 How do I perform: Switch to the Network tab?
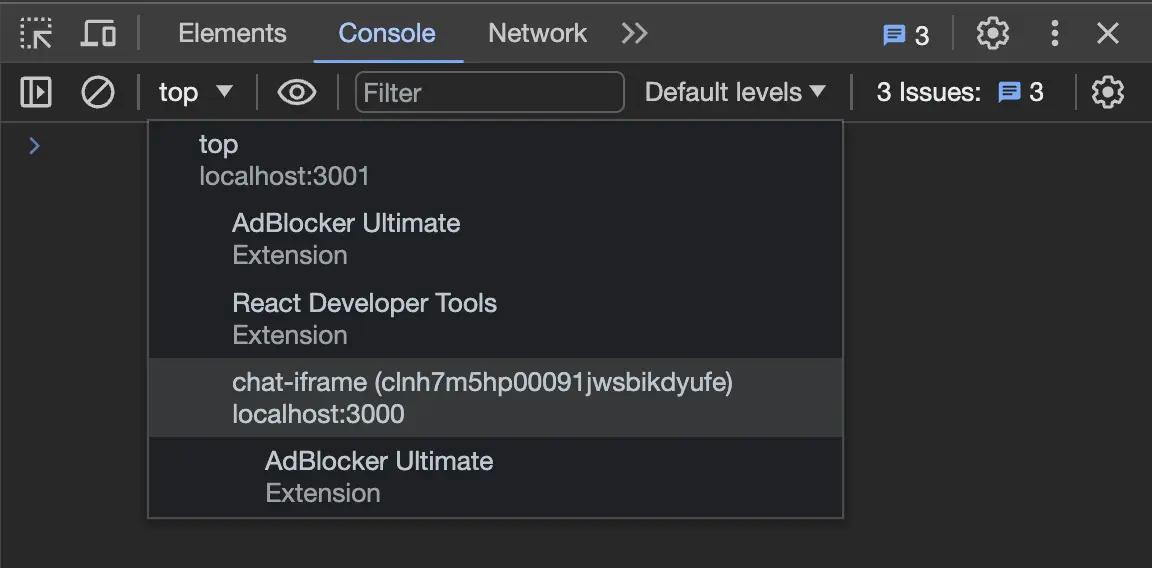click(x=537, y=33)
